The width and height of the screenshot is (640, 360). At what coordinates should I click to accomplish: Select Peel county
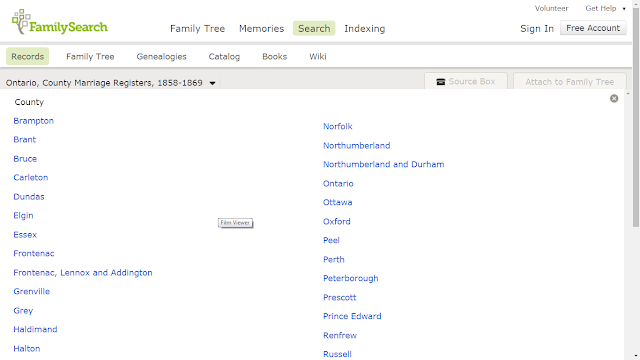click(x=331, y=240)
